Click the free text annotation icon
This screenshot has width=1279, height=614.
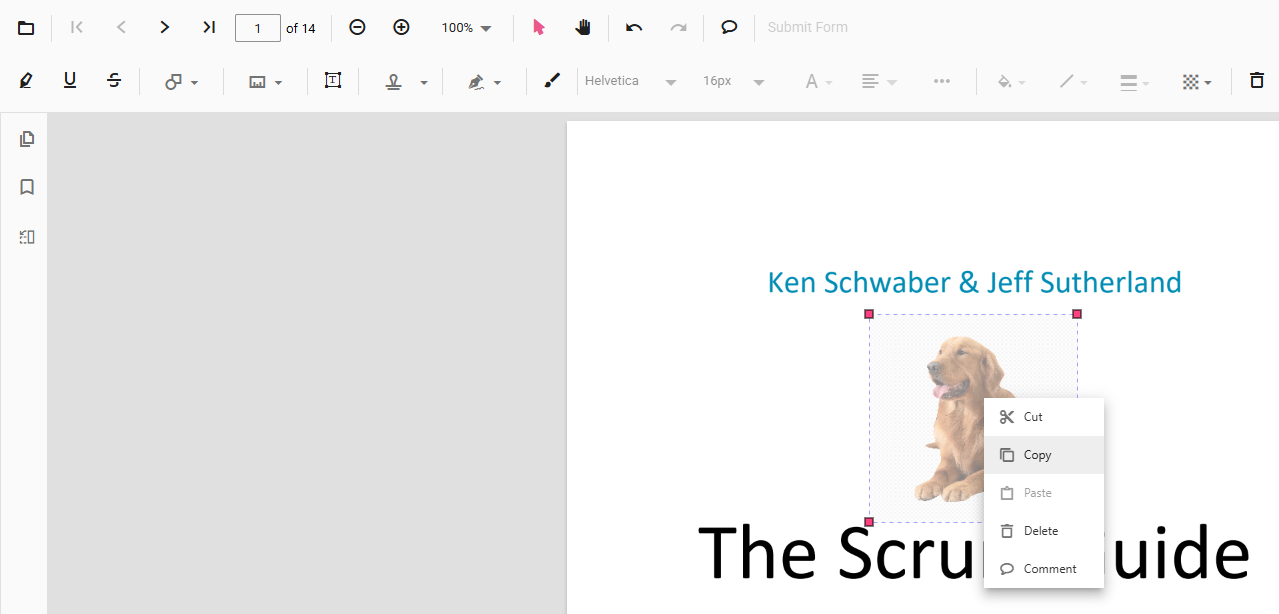(333, 81)
